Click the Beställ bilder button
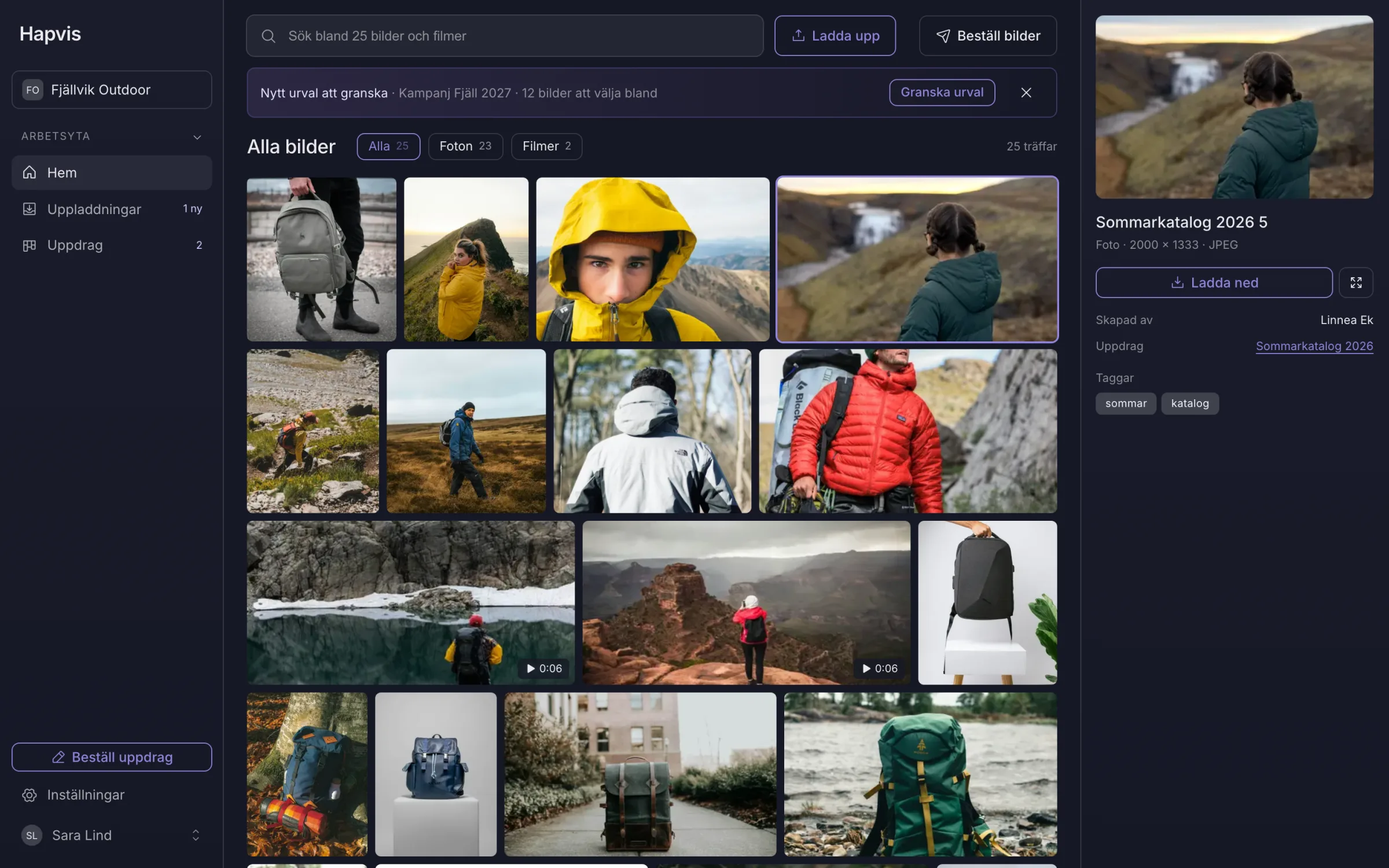1389x868 pixels. point(988,36)
